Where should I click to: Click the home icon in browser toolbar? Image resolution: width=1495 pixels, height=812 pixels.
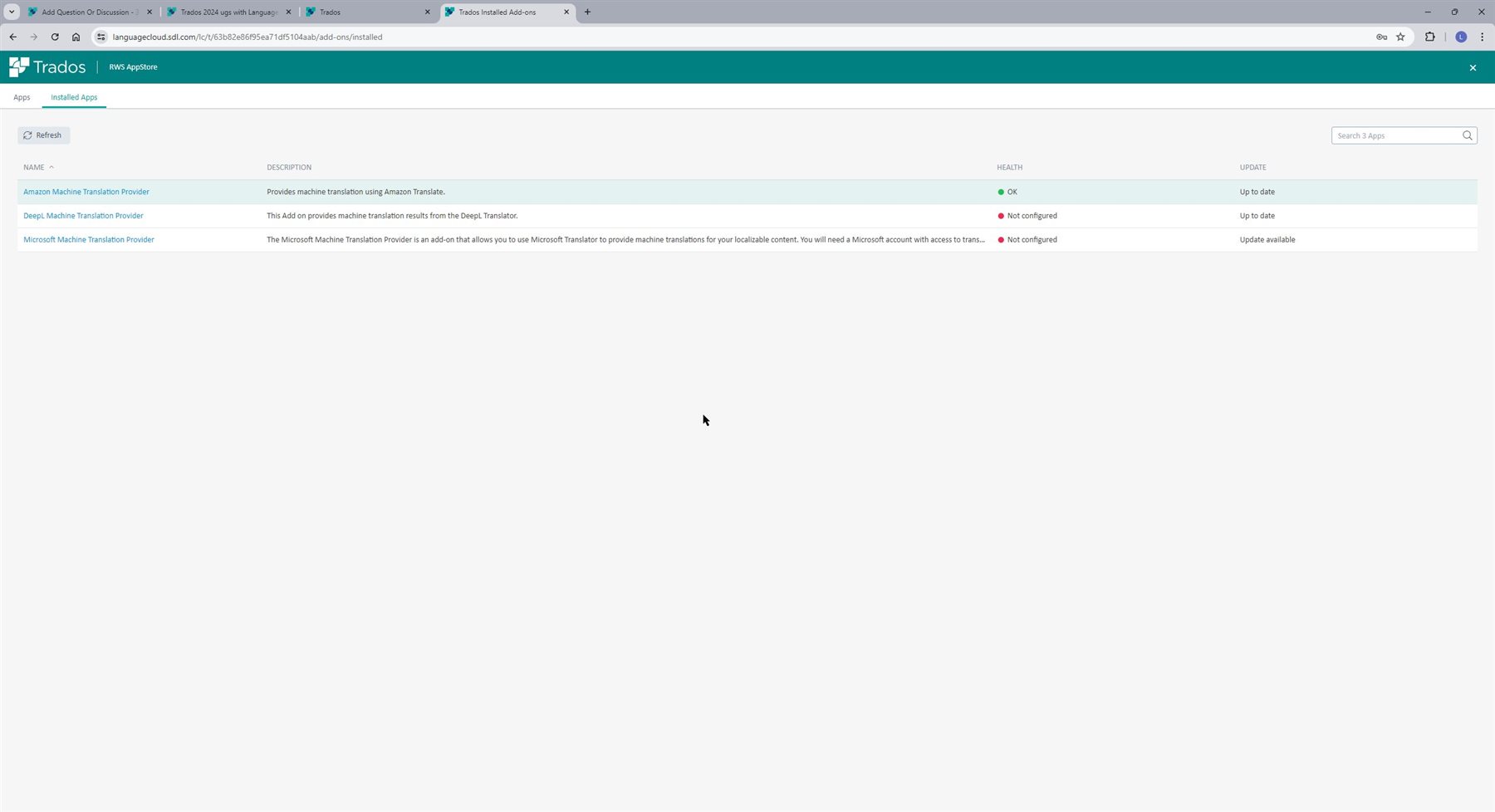pyautogui.click(x=76, y=37)
